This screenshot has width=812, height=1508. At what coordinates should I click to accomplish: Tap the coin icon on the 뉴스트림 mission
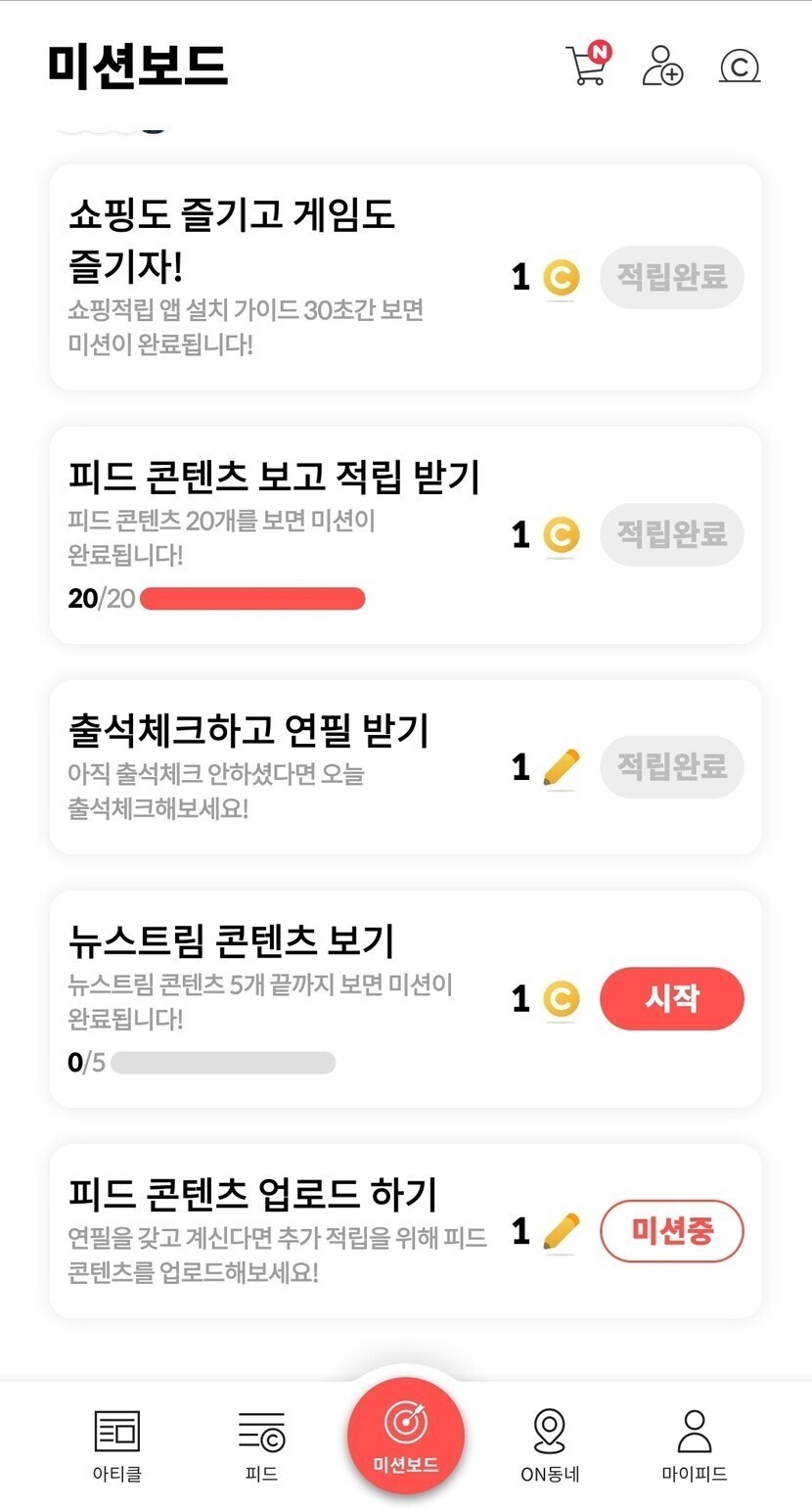click(561, 999)
